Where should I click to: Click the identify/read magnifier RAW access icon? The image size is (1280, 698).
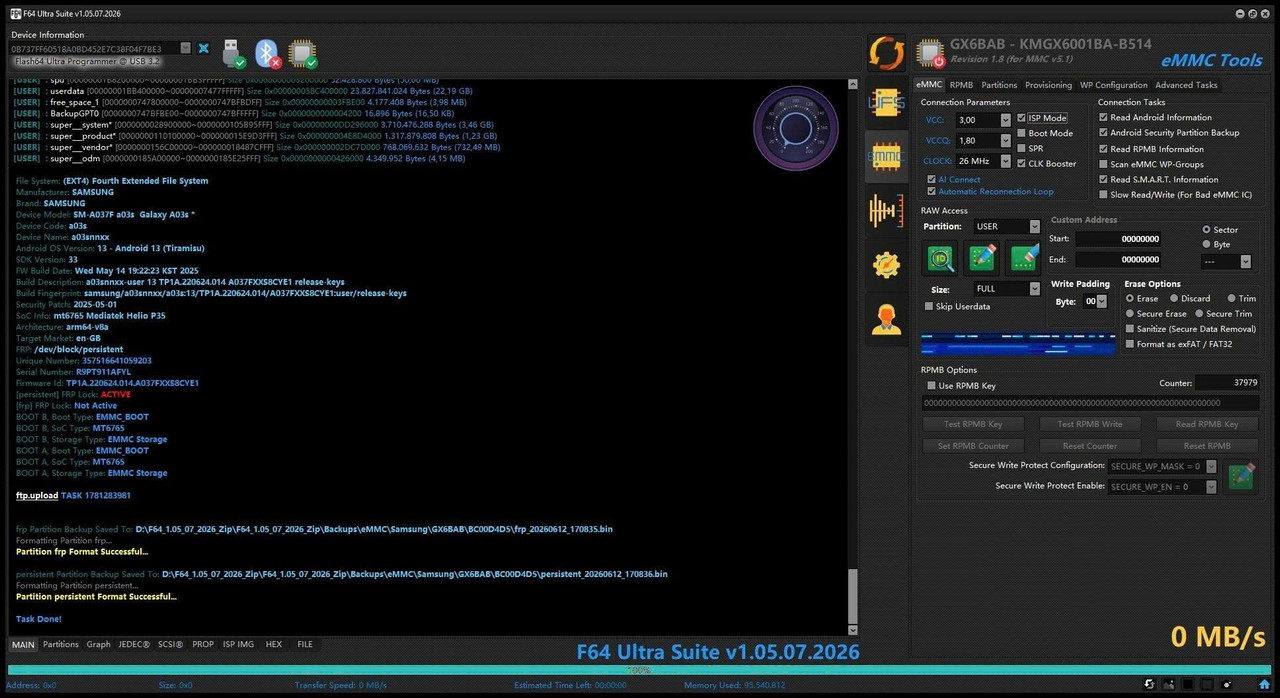coord(940,258)
